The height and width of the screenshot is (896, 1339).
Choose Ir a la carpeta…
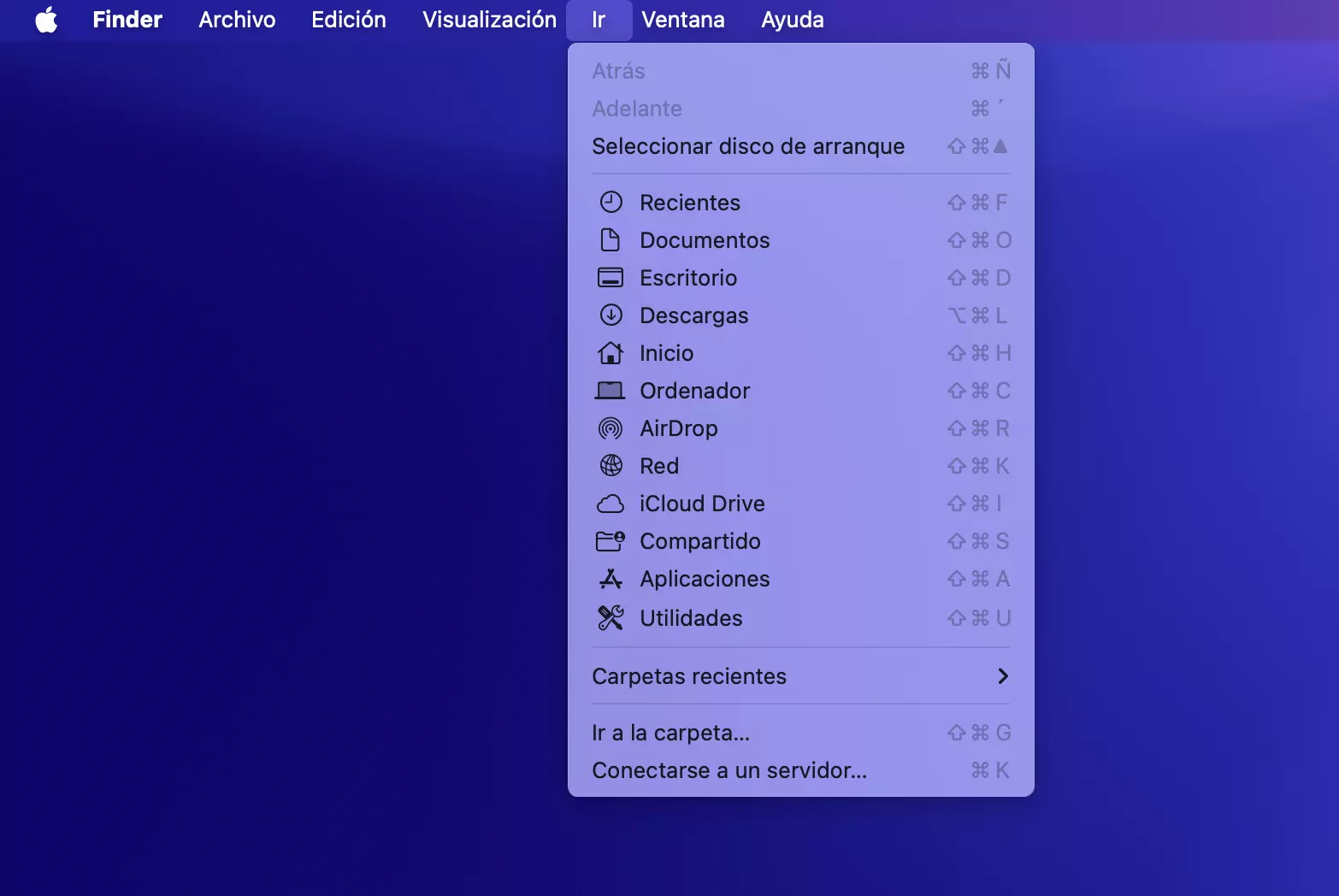coord(801,733)
